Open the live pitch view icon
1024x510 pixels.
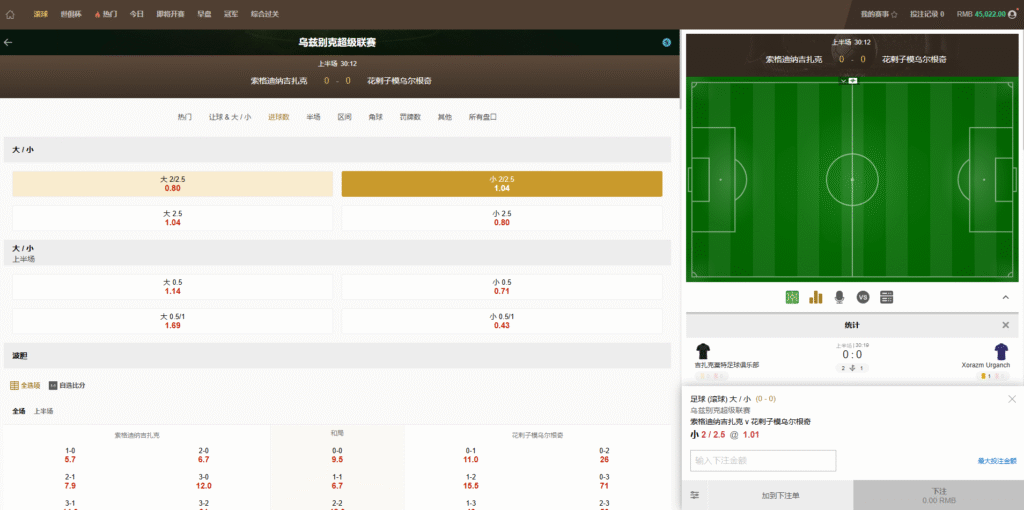(792, 297)
